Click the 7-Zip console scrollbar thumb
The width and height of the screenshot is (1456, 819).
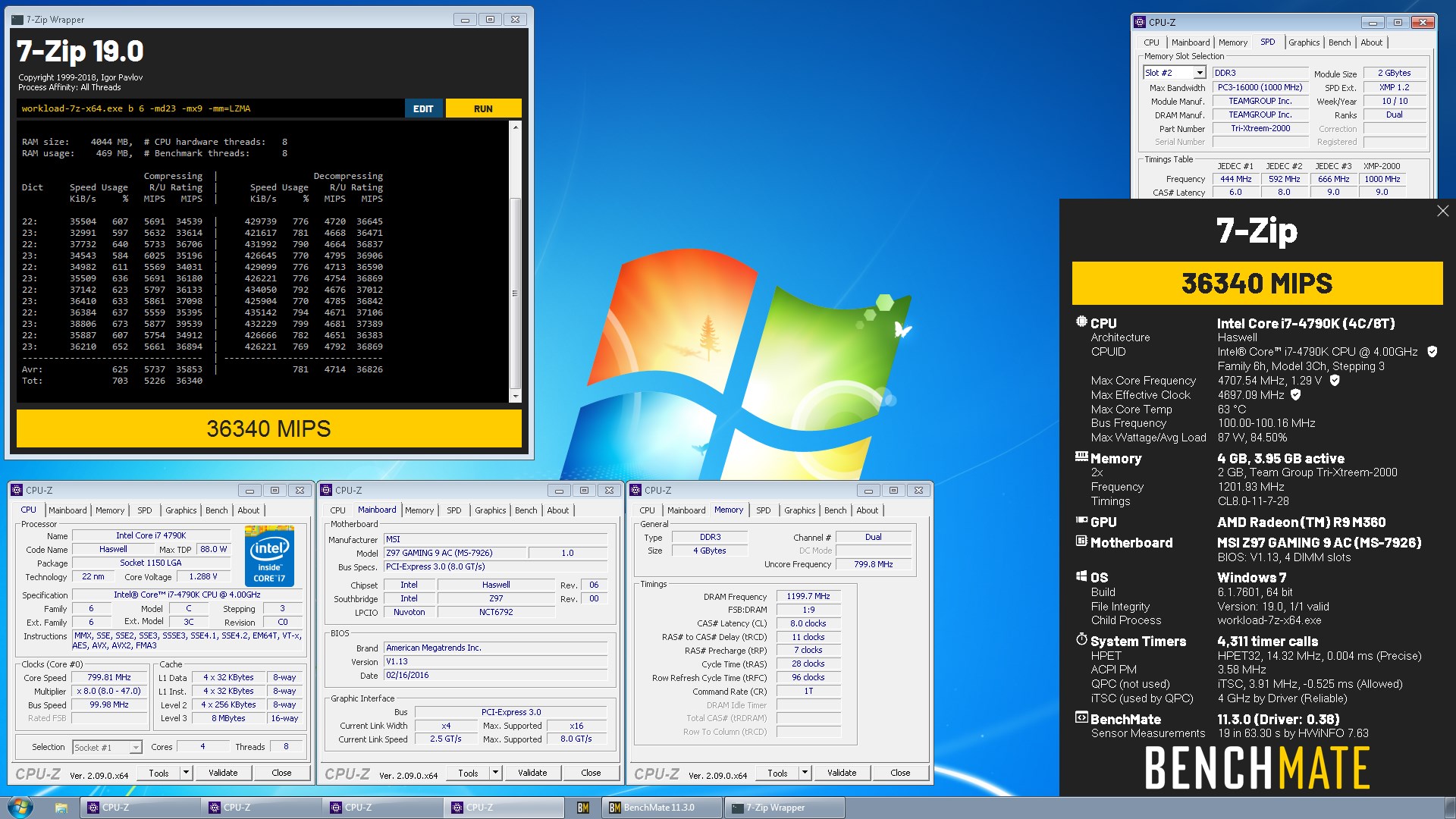coord(515,293)
